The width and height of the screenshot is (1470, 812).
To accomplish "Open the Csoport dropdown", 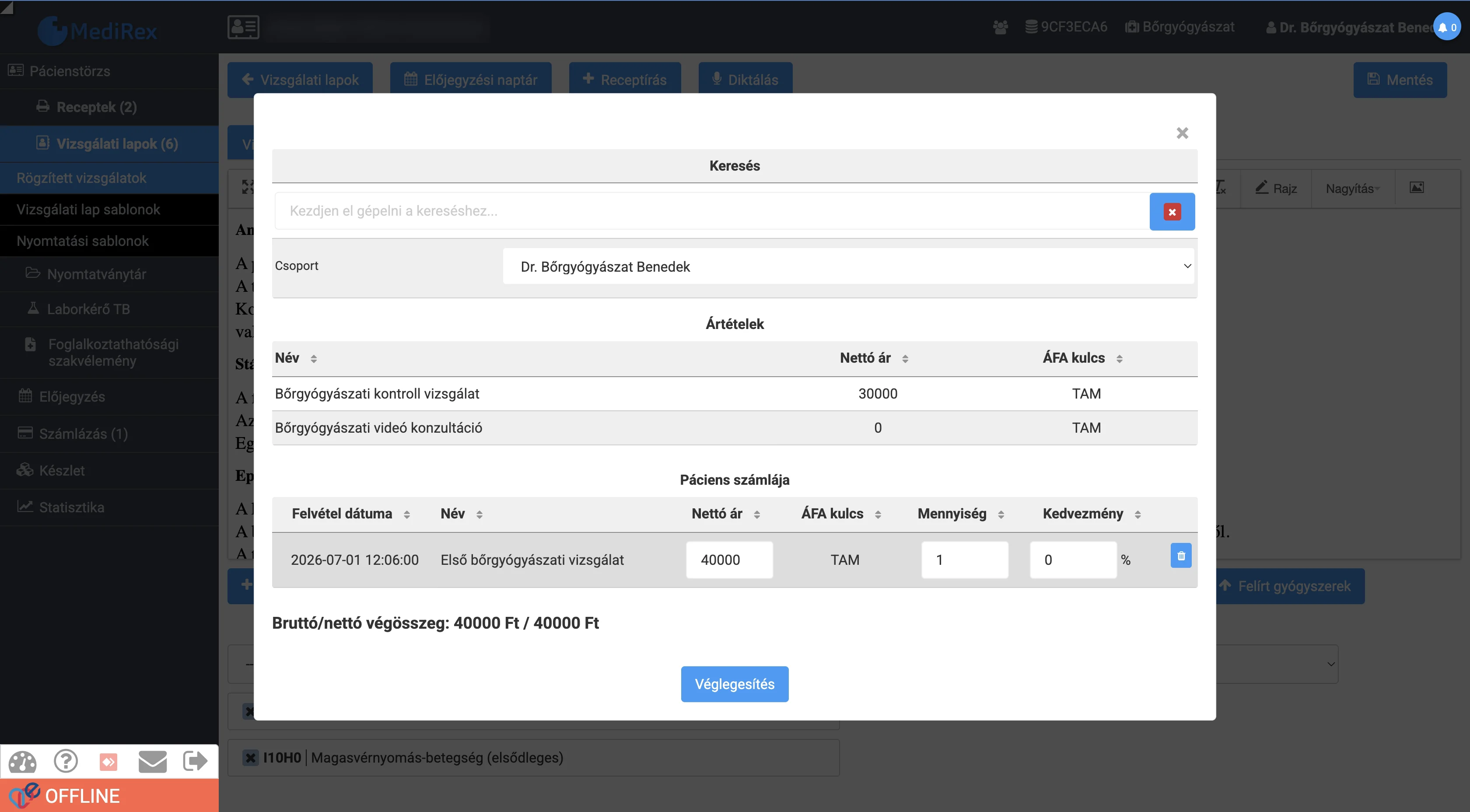I will (849, 266).
